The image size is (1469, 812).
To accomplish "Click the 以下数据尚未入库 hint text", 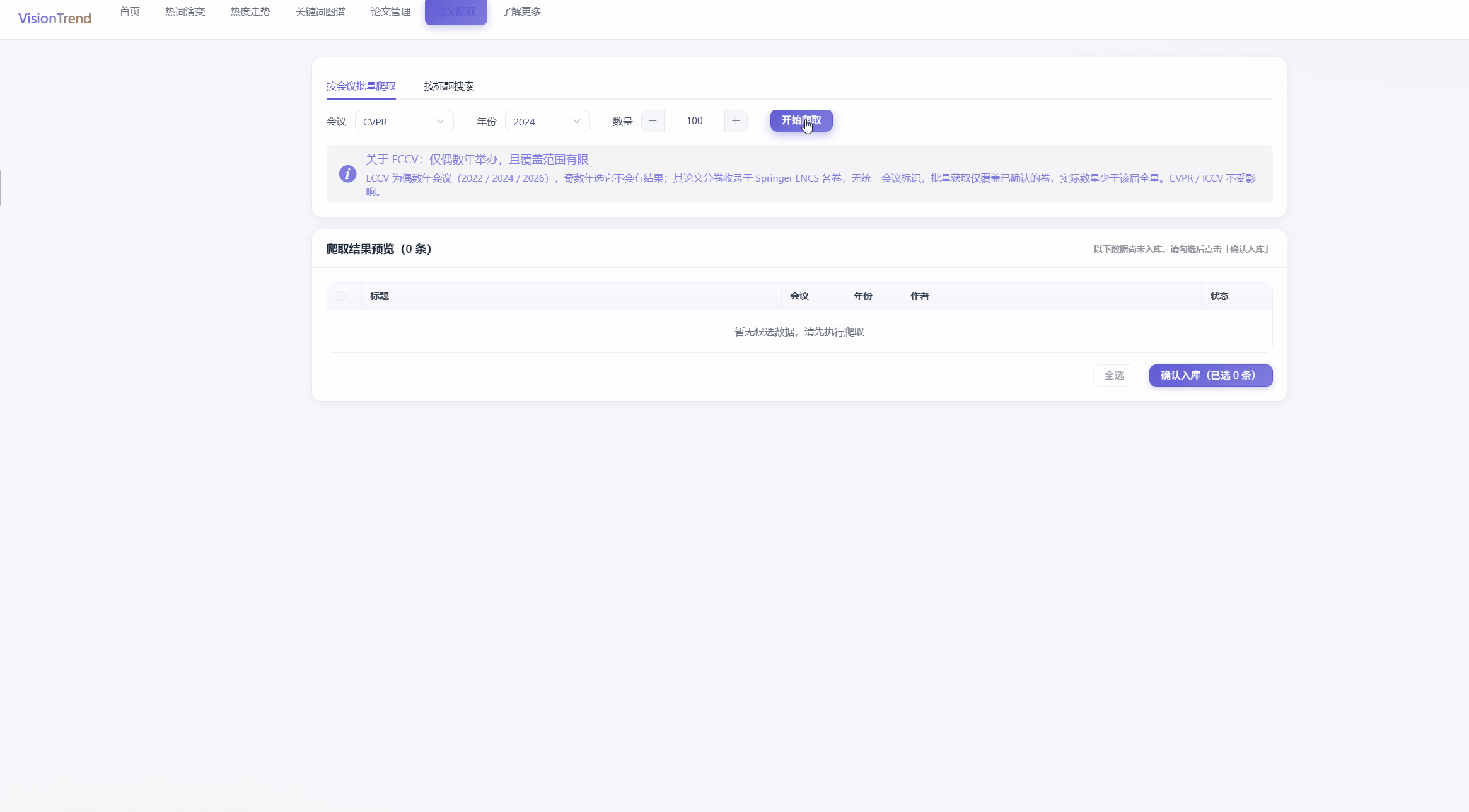I will click(x=1181, y=250).
